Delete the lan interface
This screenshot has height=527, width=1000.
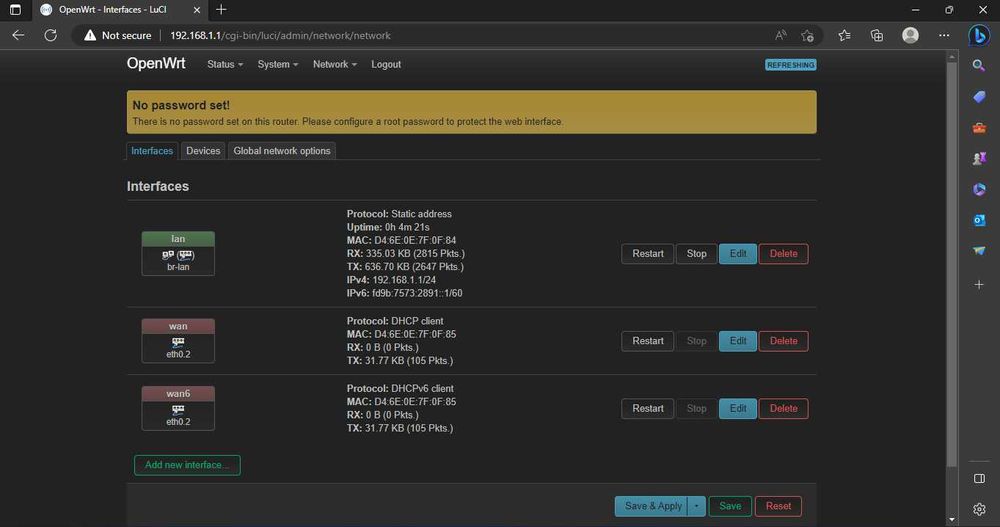pos(784,253)
